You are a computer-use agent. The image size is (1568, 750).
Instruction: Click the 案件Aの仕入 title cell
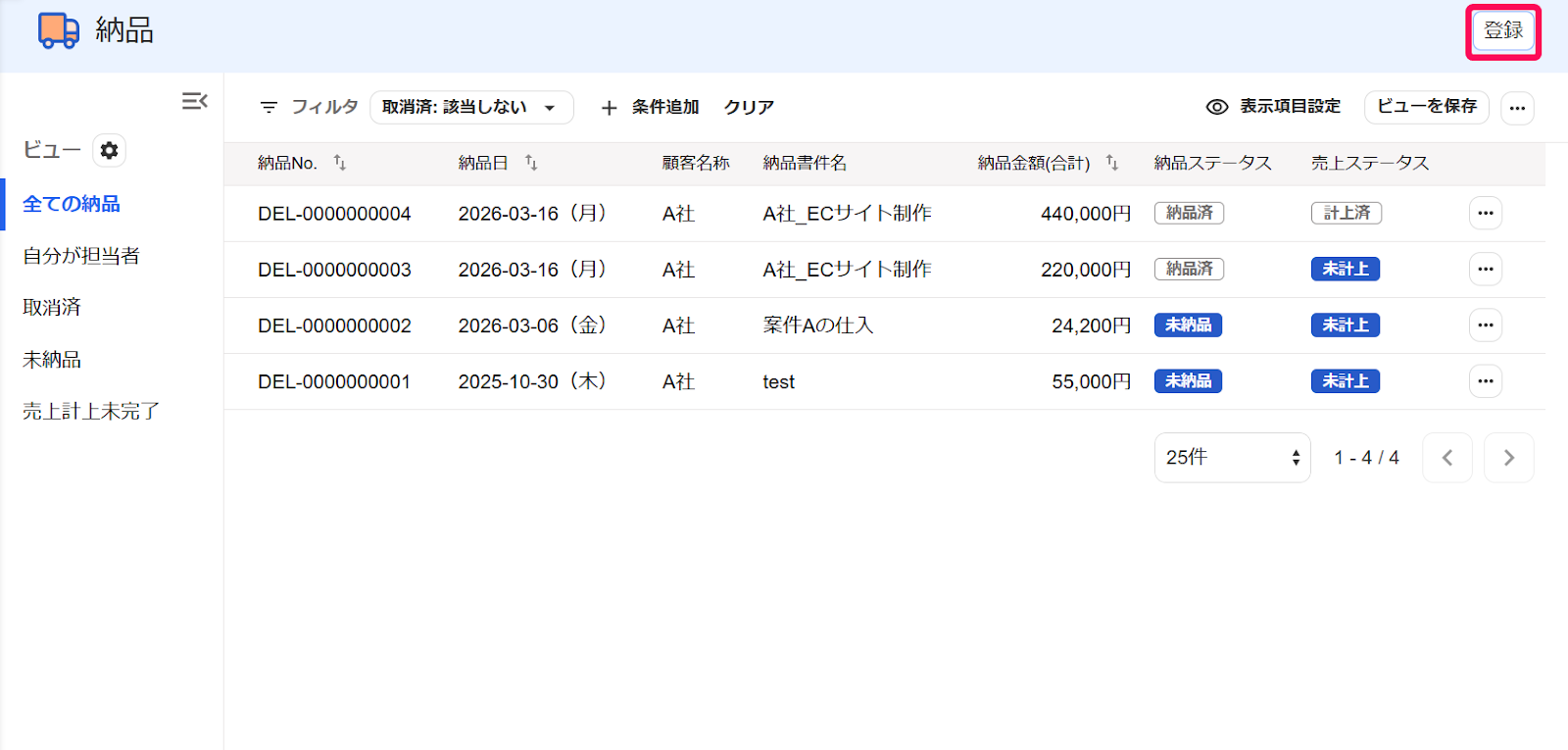pos(817,325)
